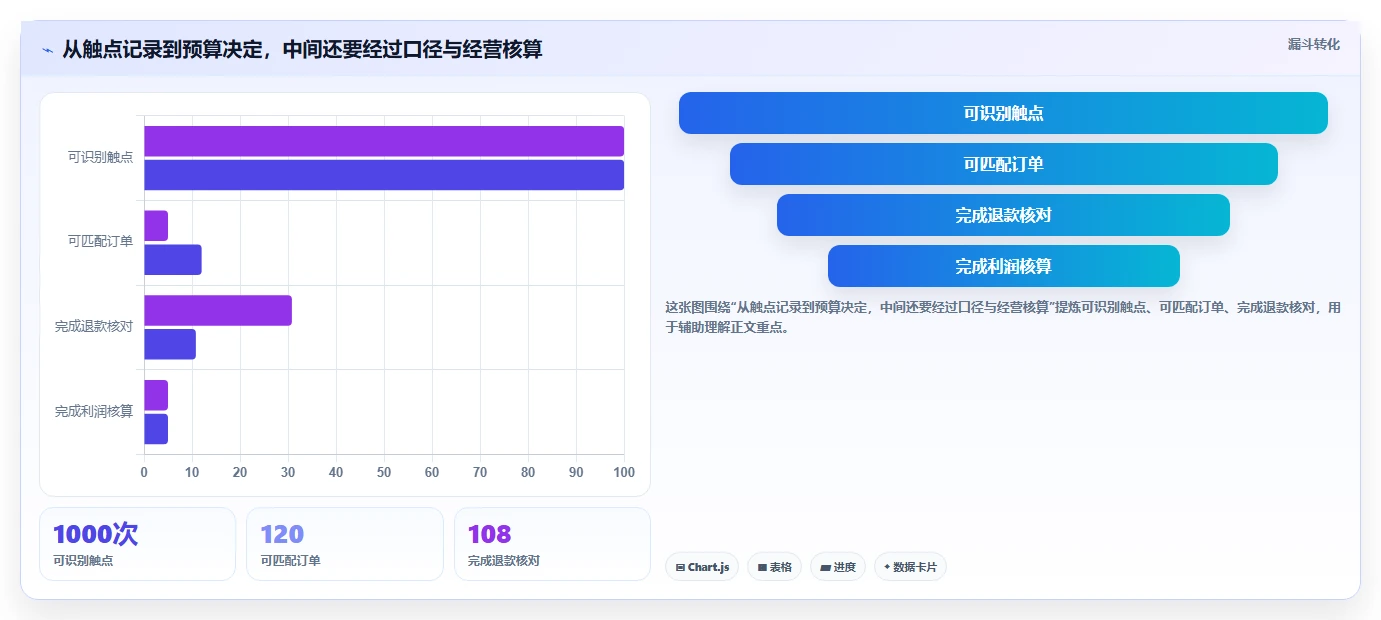The height and width of the screenshot is (620, 1381).
Task: Click the 120 可匹配订单 stat card
Action: [345, 544]
